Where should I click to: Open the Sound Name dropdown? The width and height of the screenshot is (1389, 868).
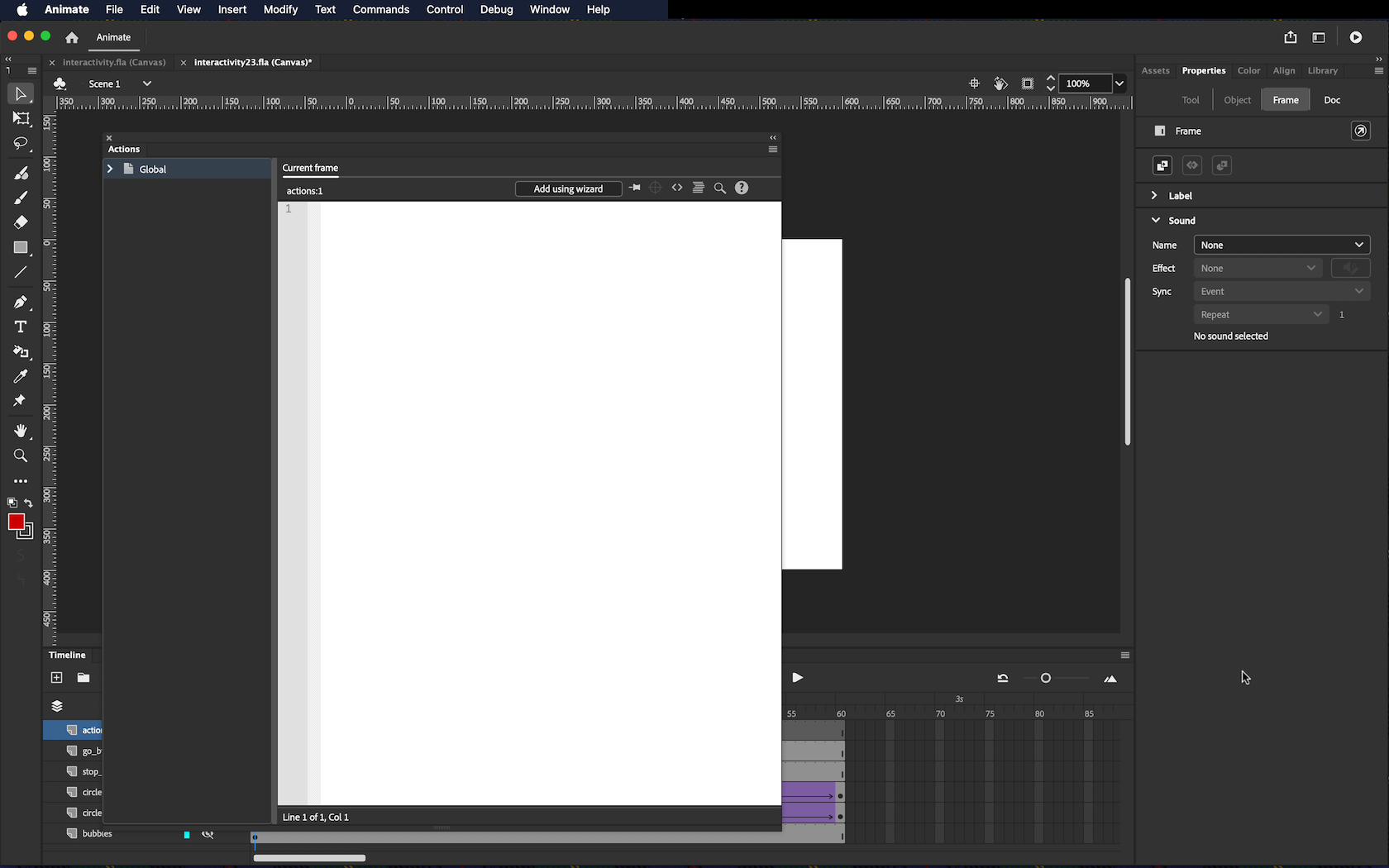pyautogui.click(x=1282, y=246)
